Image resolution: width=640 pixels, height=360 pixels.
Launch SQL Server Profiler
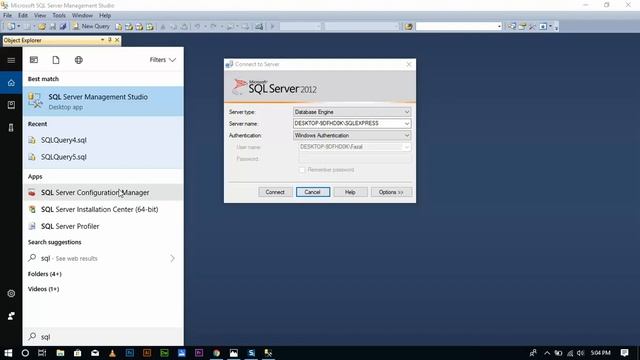103,226
